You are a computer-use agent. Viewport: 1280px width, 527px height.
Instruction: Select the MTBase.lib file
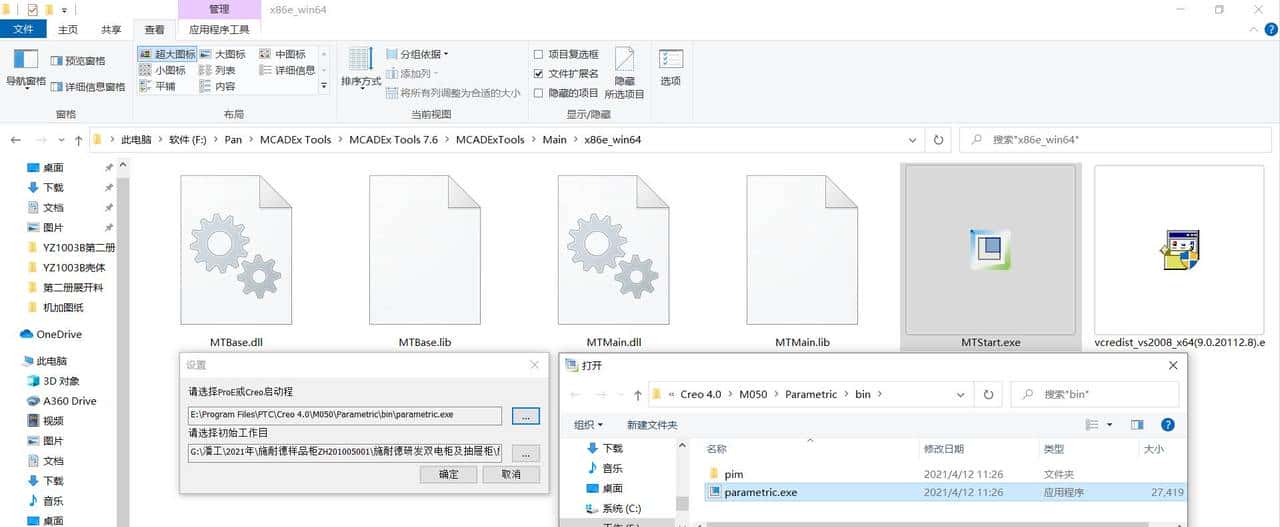425,262
